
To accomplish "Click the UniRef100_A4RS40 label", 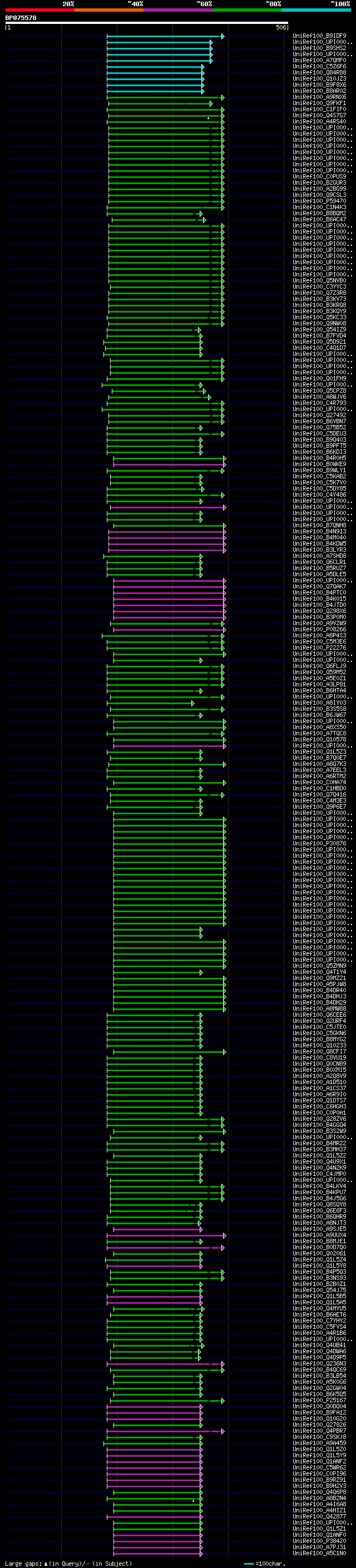I will pyautogui.click(x=319, y=122).
